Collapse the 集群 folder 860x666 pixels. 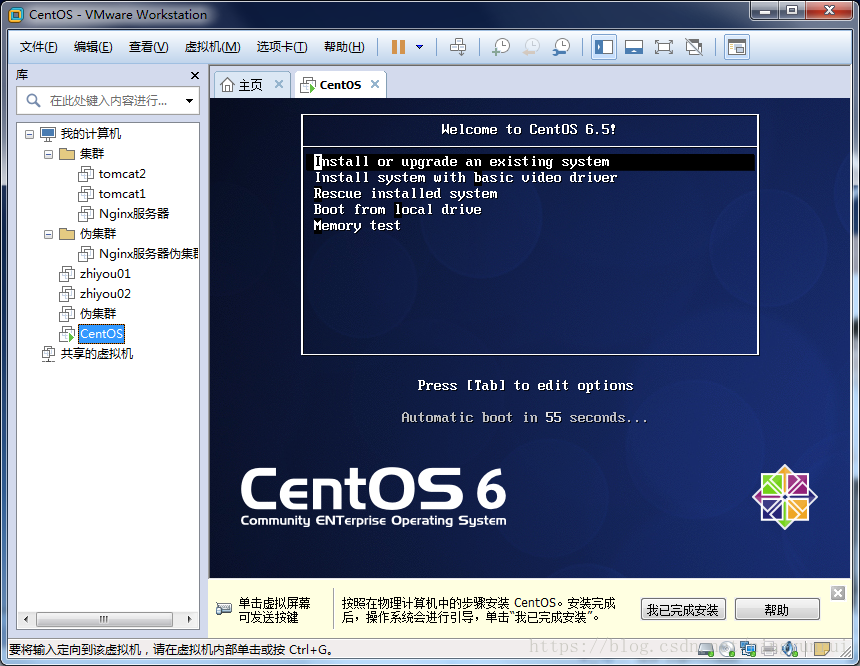[x=48, y=154]
